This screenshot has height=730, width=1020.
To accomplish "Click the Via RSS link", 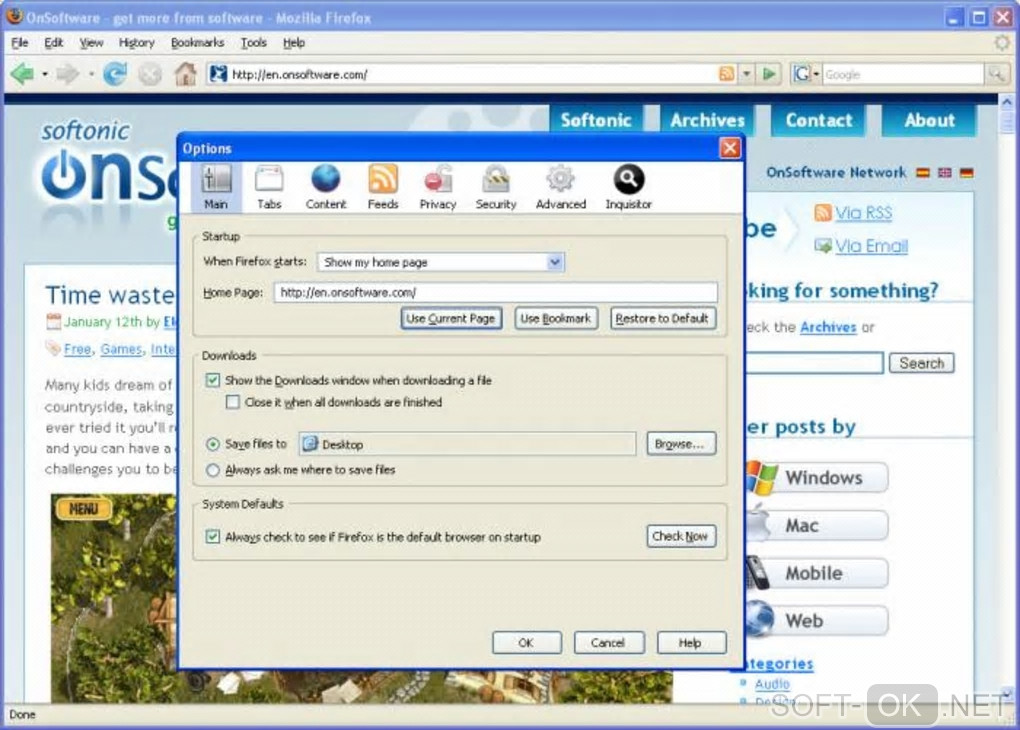I will (863, 213).
